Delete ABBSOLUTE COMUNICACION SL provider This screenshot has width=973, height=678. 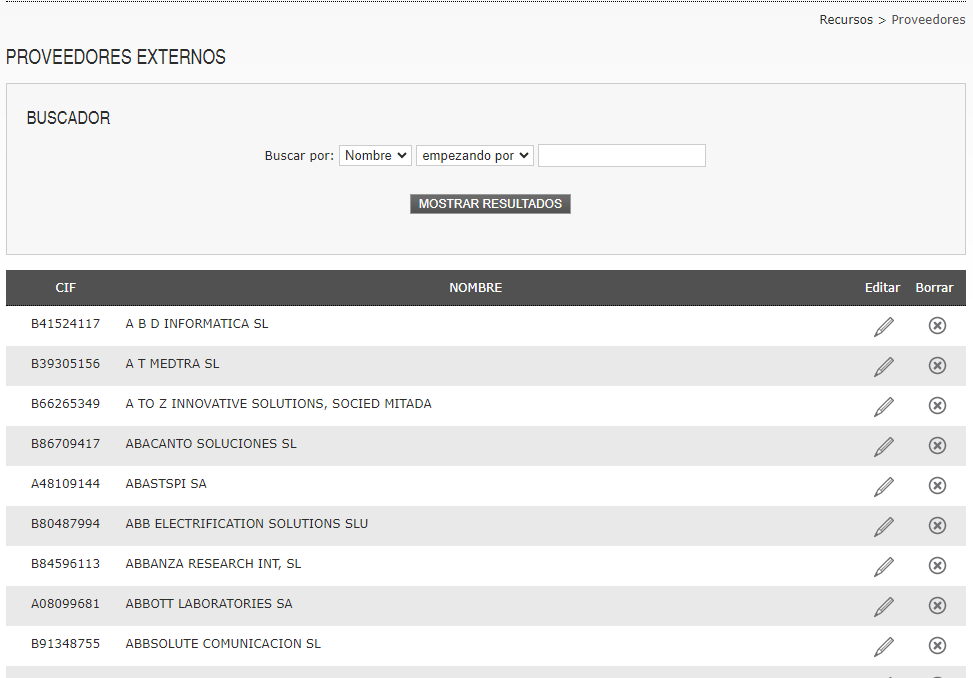pyautogui.click(x=937, y=646)
